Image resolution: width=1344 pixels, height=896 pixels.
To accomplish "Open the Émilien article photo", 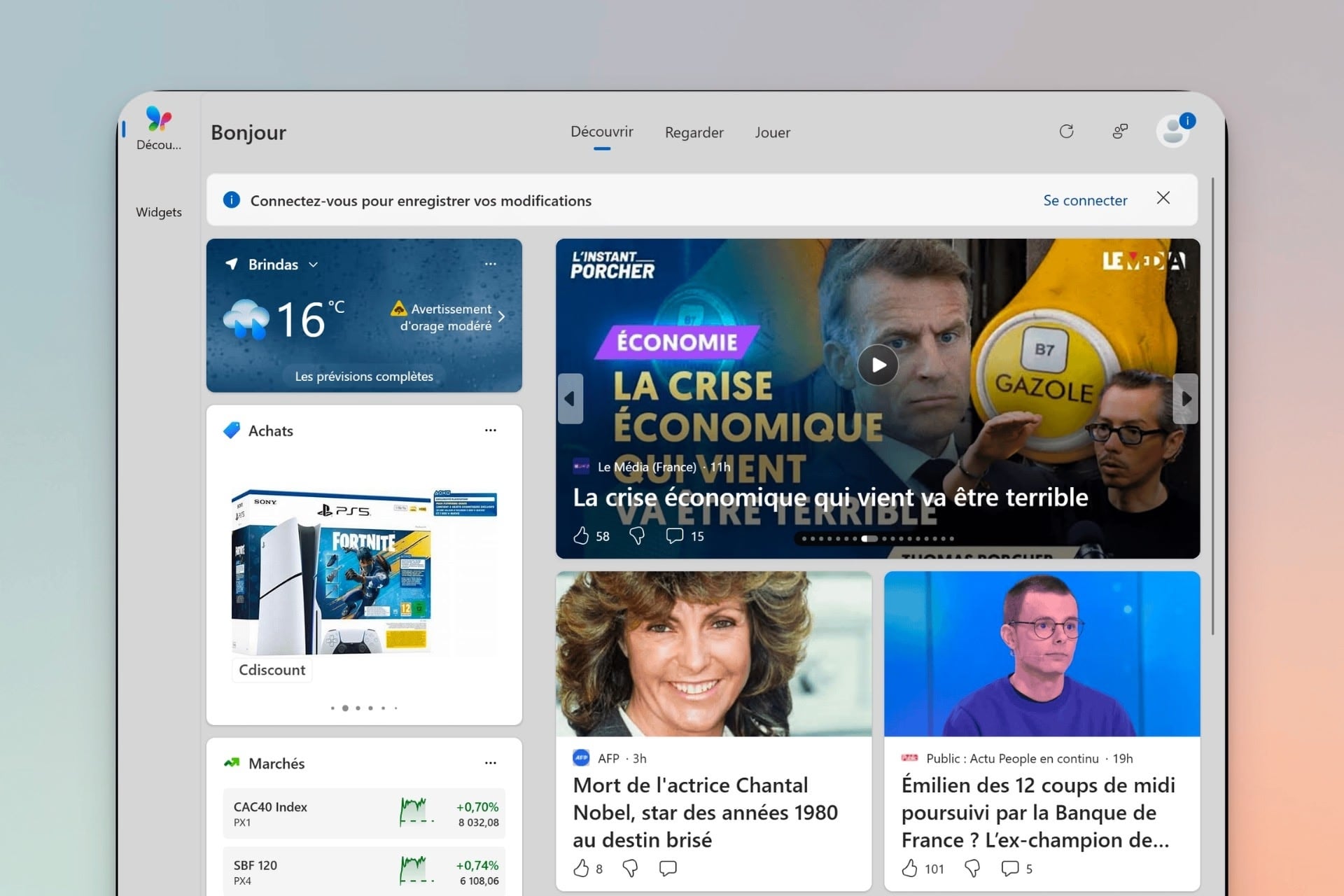I will 1042,654.
